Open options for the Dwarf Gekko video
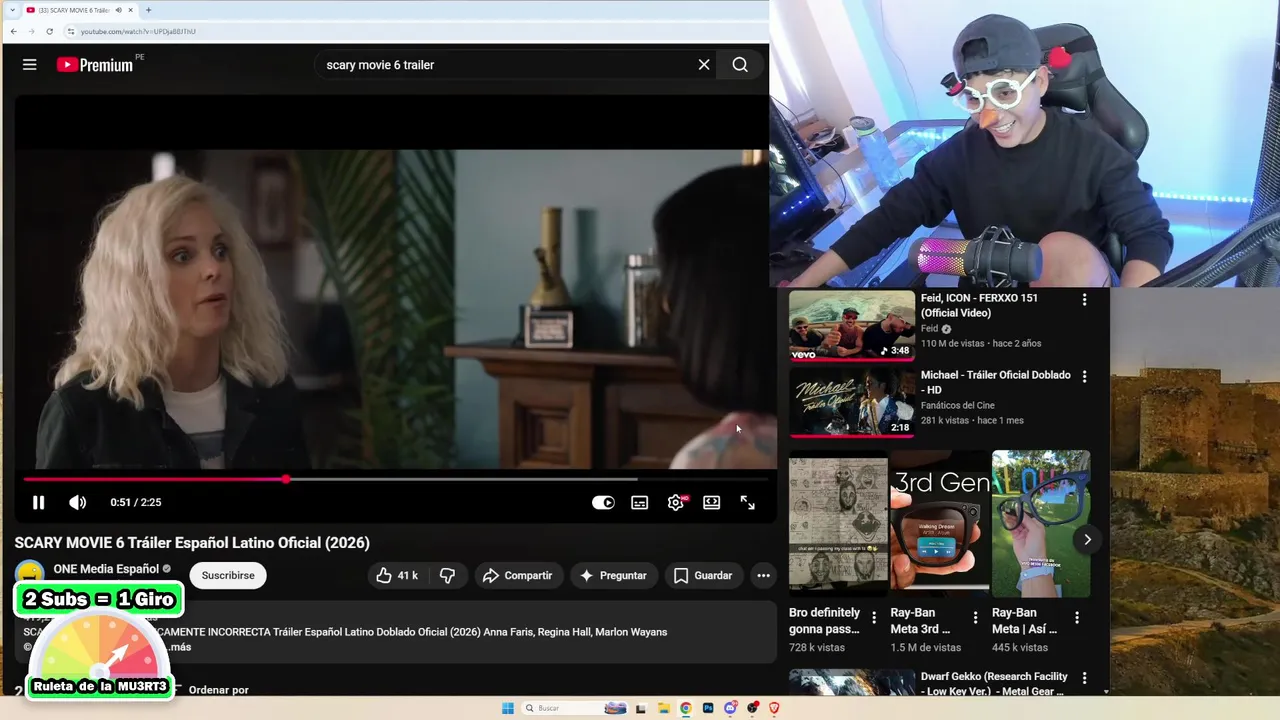The height and width of the screenshot is (720, 1280). 1084,678
